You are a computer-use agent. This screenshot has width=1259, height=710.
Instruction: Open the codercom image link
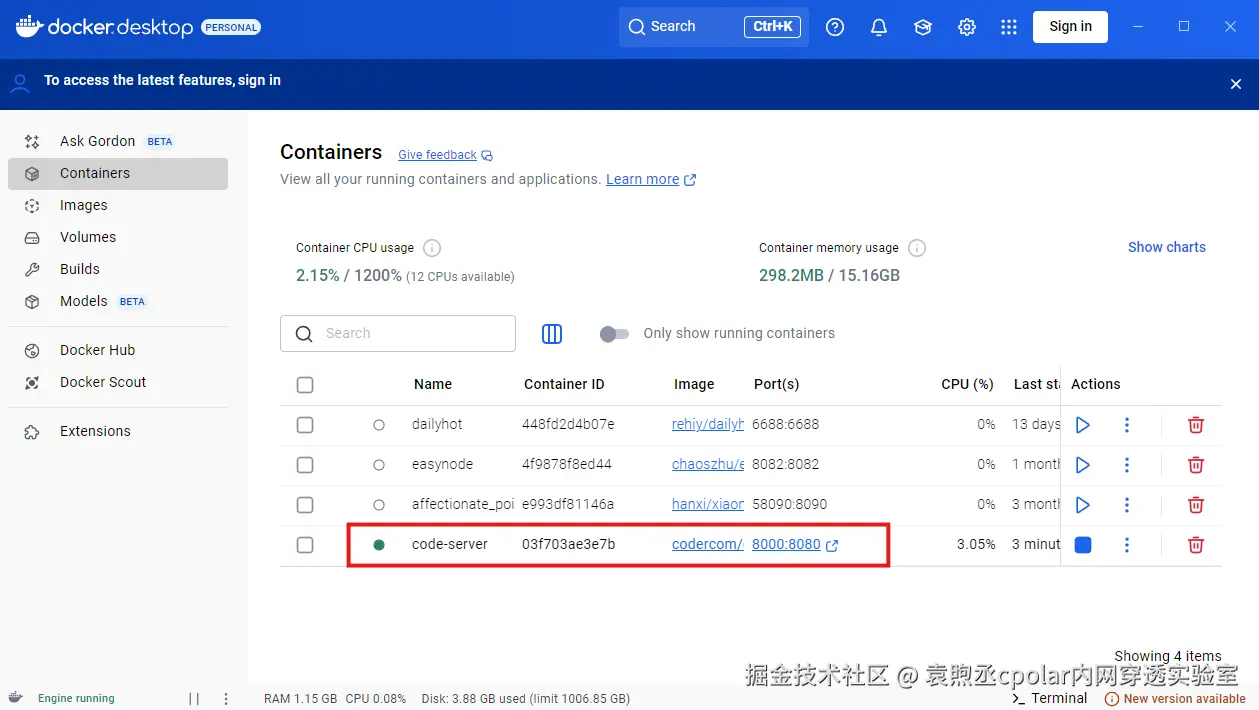point(708,544)
